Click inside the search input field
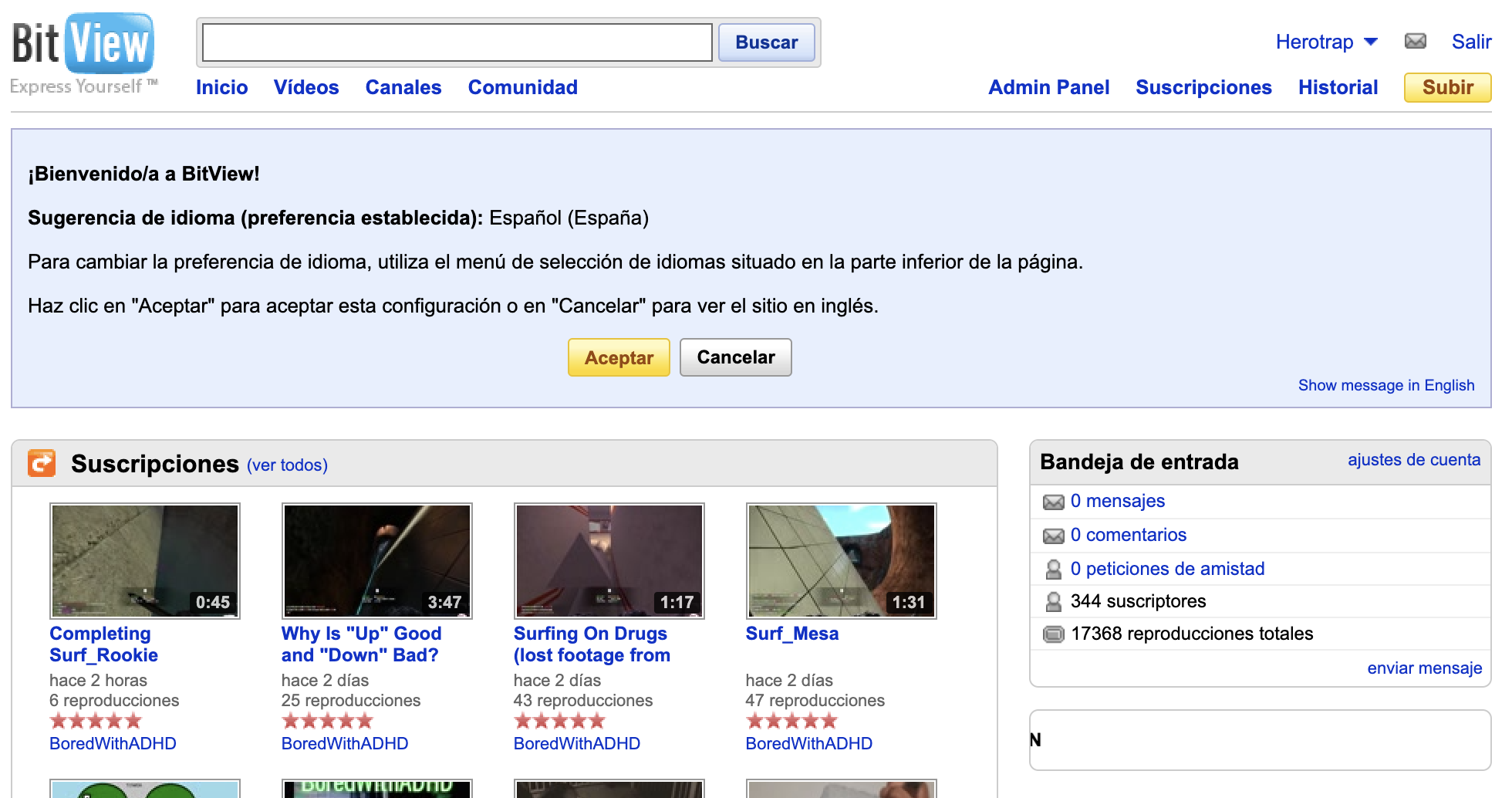The height and width of the screenshot is (798, 1512). coord(457,42)
